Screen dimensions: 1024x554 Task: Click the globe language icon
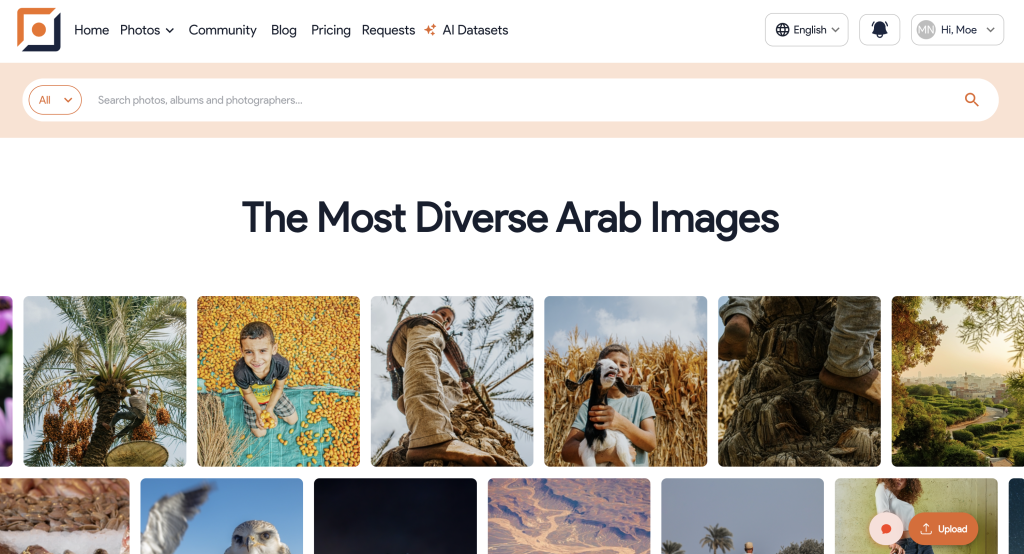click(782, 29)
